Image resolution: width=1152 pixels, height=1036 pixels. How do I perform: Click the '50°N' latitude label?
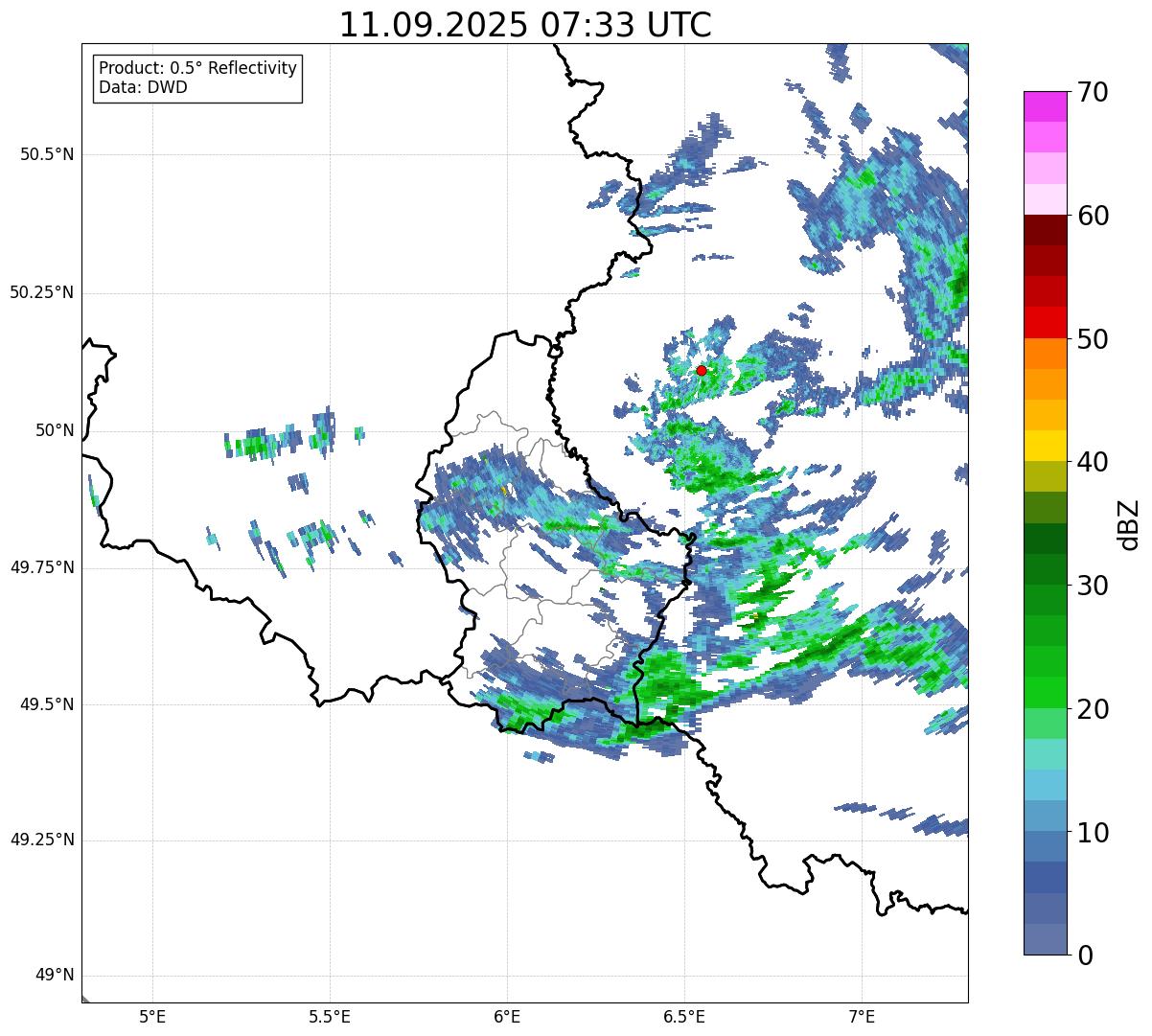click(55, 430)
